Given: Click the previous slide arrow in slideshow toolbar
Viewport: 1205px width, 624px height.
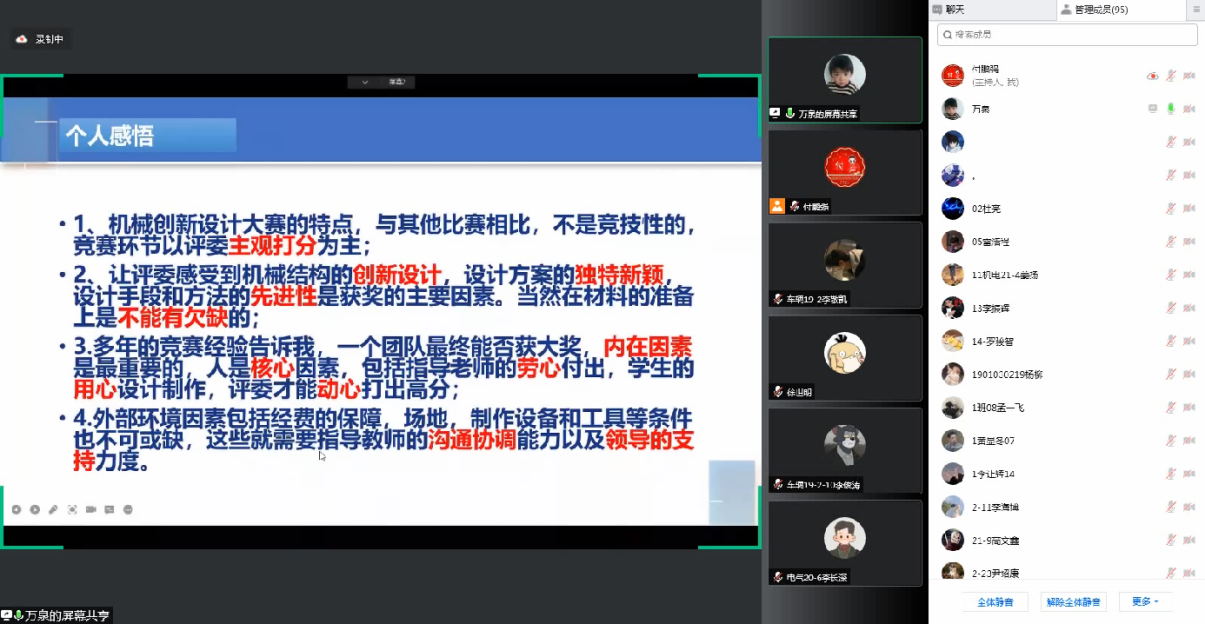Looking at the screenshot, I should tap(16, 510).
